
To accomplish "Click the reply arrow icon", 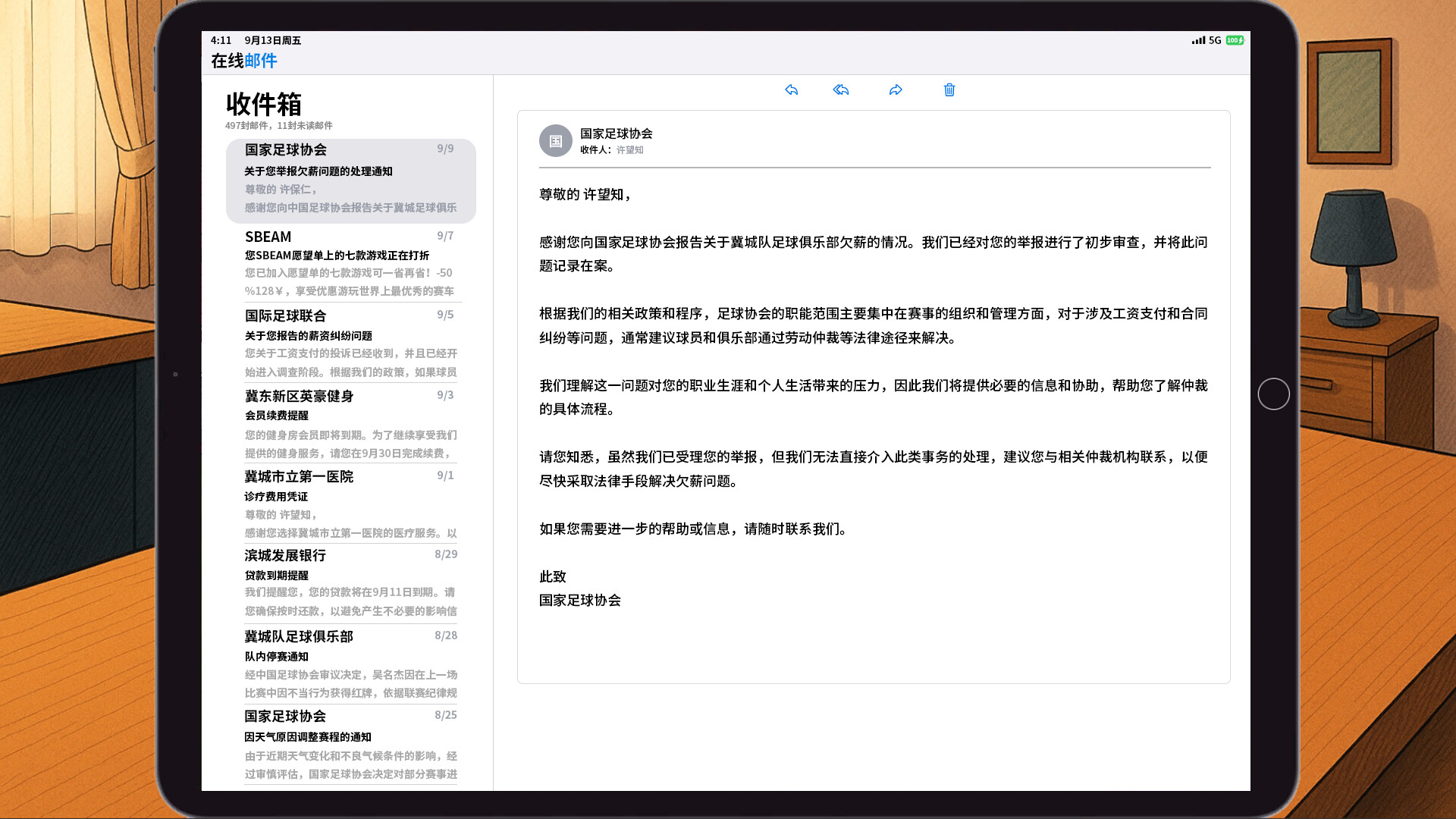I will 791,90.
